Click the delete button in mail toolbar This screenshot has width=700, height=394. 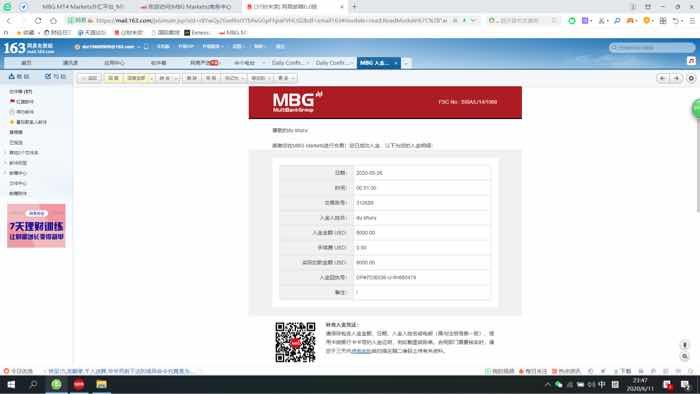192,78
